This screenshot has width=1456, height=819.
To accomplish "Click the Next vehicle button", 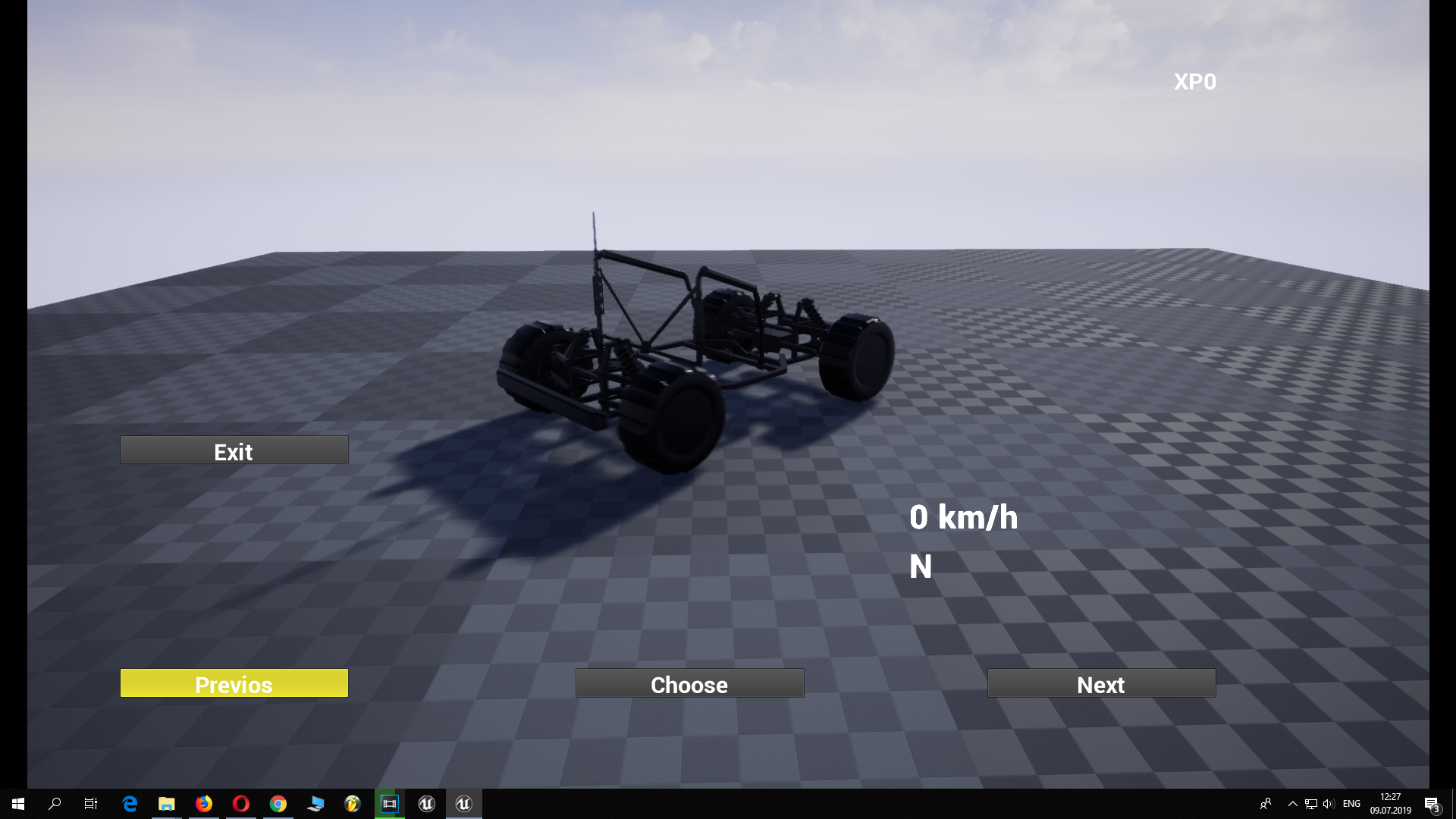I will [x=1101, y=684].
